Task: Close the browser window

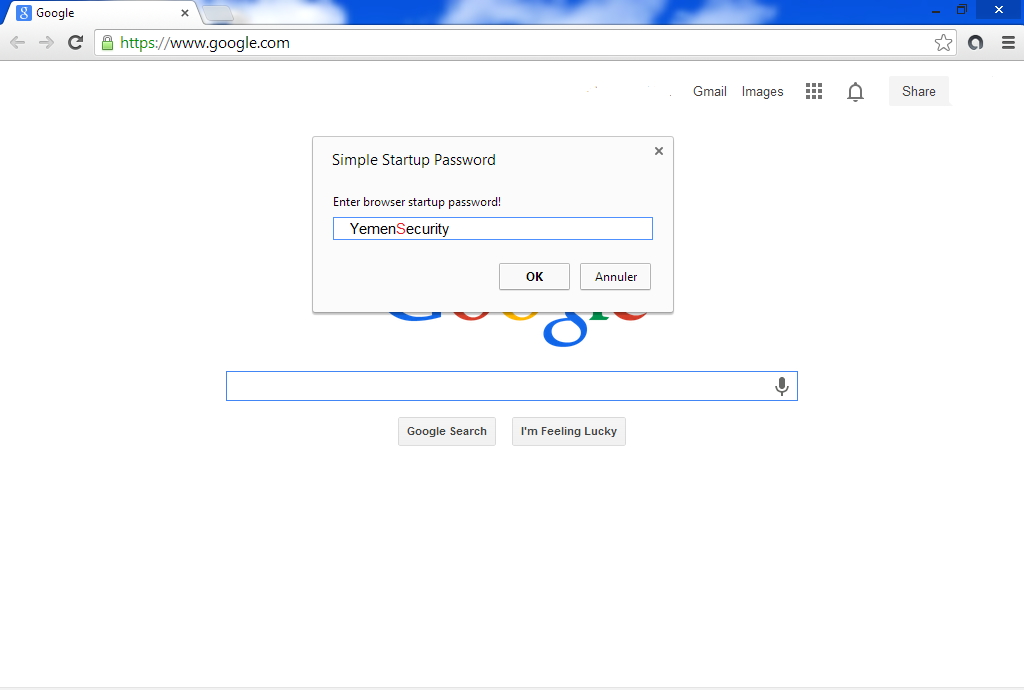Action: pyautogui.click(x=999, y=10)
